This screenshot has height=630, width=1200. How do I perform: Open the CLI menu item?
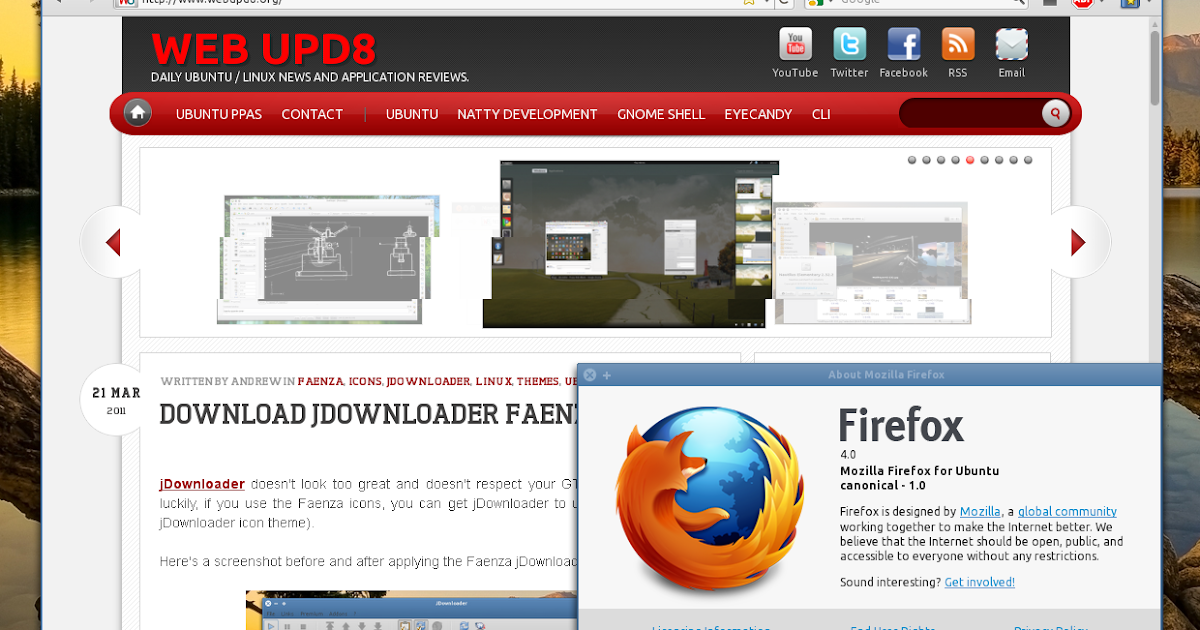[821, 114]
